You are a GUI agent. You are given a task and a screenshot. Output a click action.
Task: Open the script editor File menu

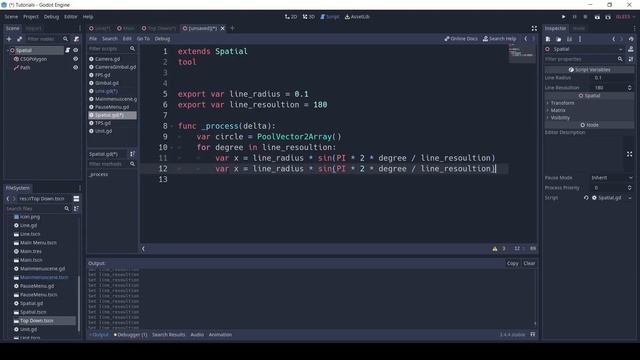pos(93,39)
